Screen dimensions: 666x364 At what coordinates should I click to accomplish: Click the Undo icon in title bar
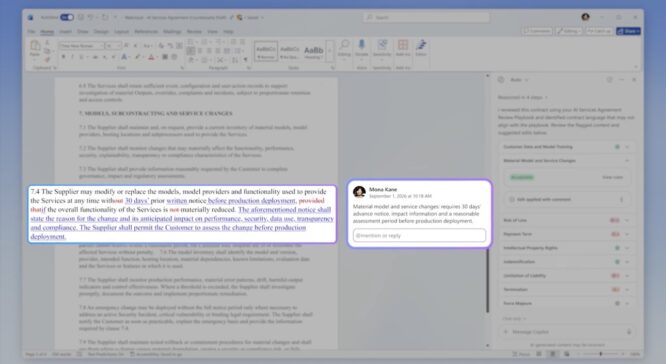[91, 17]
